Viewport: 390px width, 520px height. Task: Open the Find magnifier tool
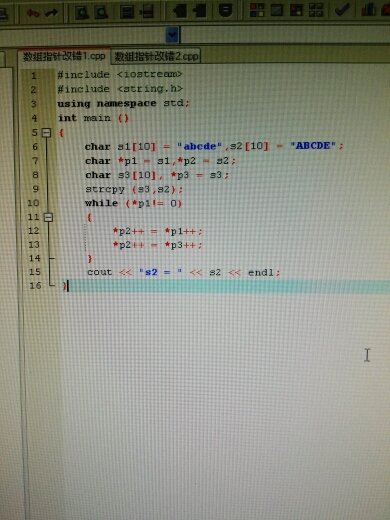pyautogui.click(x=82, y=13)
